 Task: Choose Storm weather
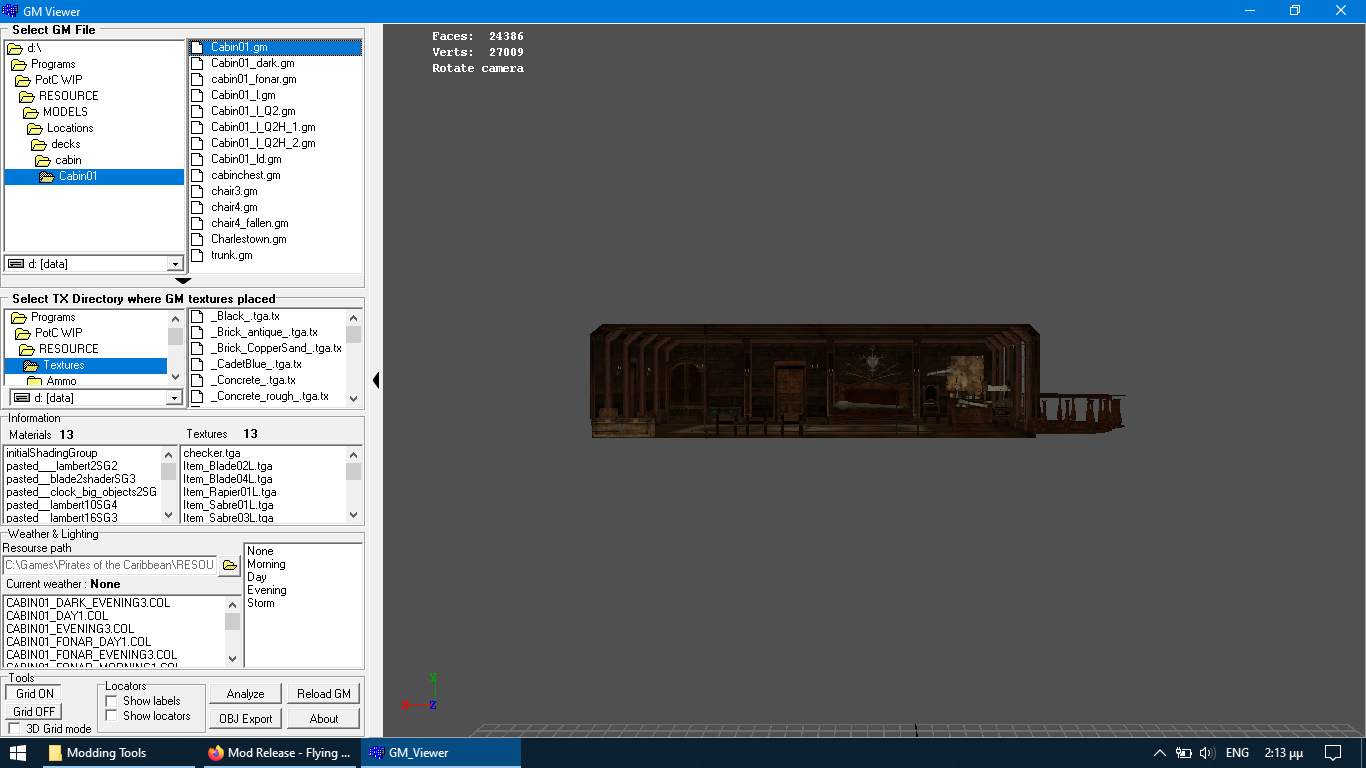tap(260, 603)
